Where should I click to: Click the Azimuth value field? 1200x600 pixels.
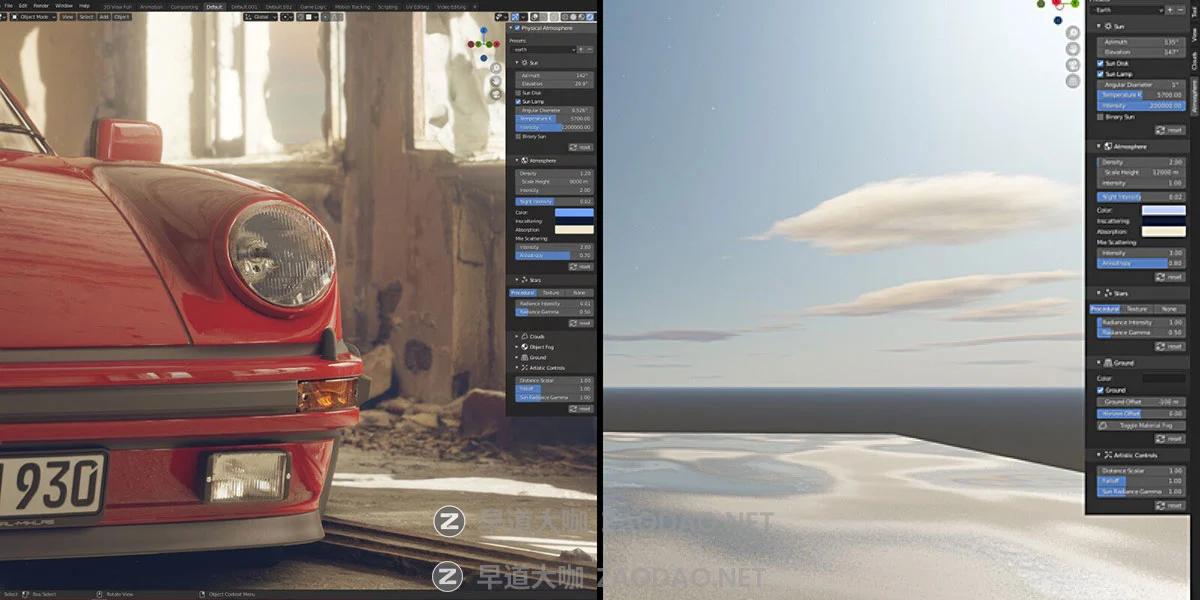(x=557, y=75)
